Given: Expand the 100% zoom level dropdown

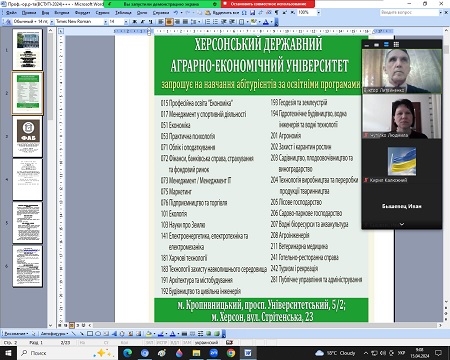Looking at the screenshot, I should tap(318, 12).
